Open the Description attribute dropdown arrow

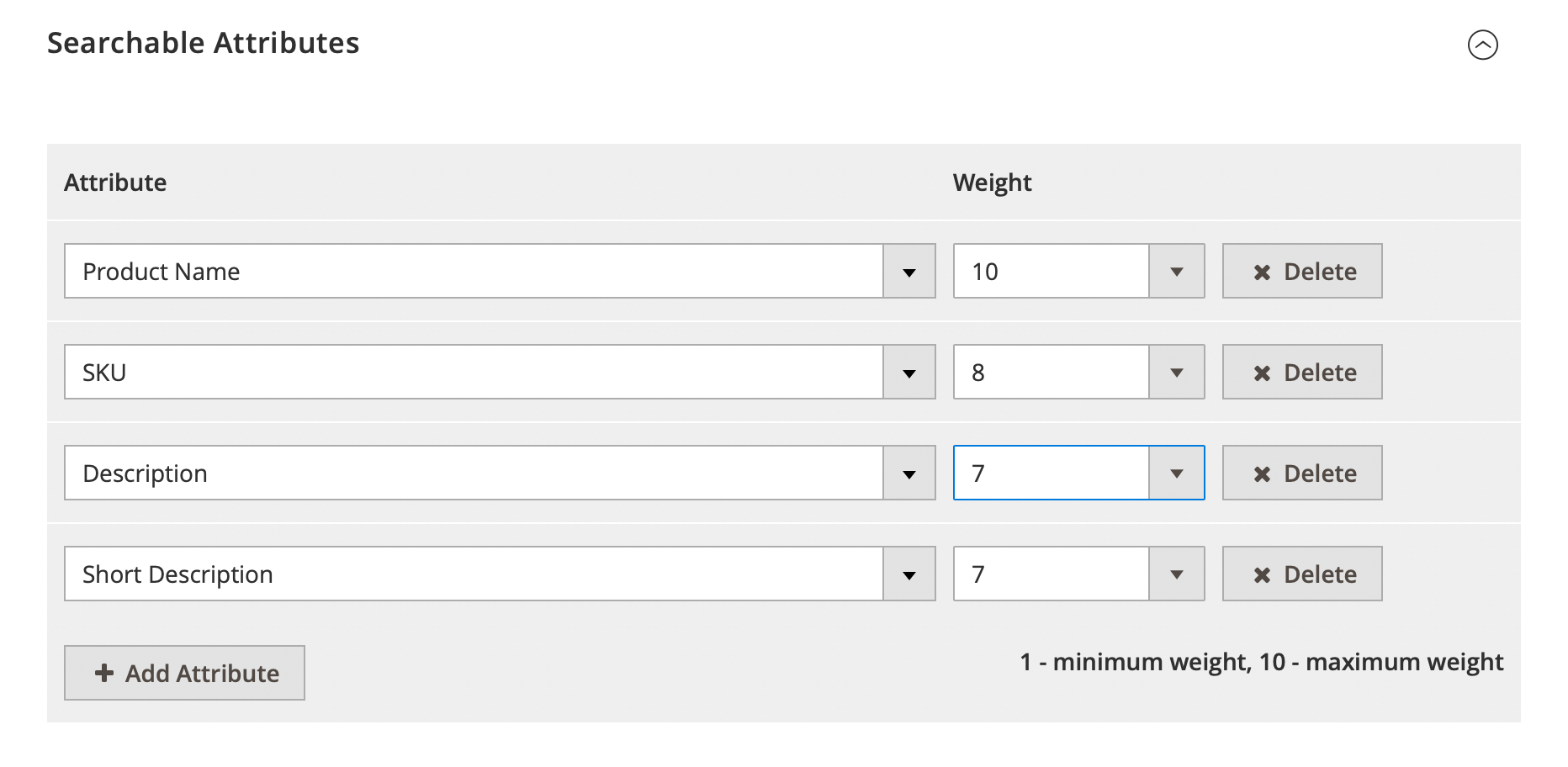pyautogui.click(x=908, y=473)
